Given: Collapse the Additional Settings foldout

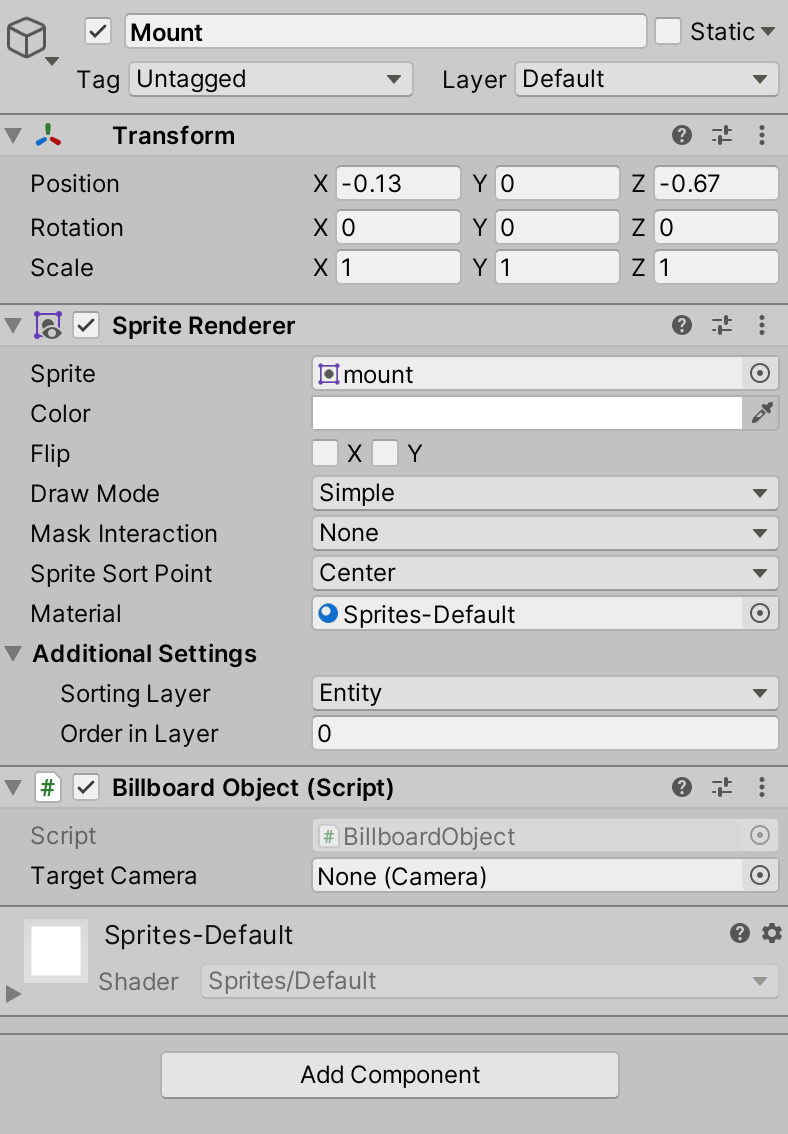Looking at the screenshot, I should click(14, 654).
